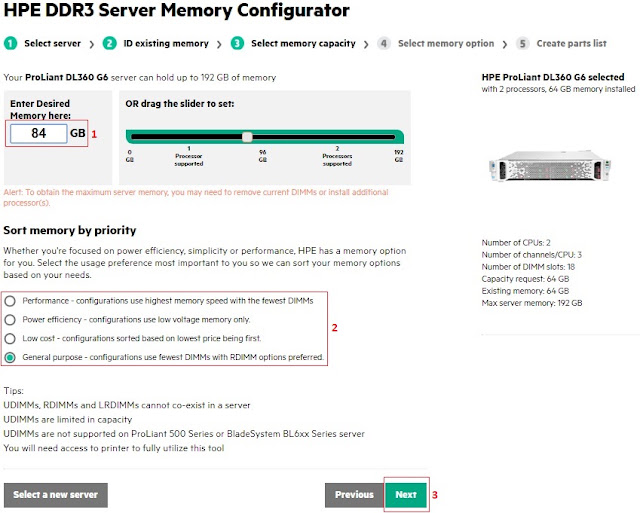The width and height of the screenshot is (640, 513).
Task: Open Select memory option step
Action: (x=446, y=44)
